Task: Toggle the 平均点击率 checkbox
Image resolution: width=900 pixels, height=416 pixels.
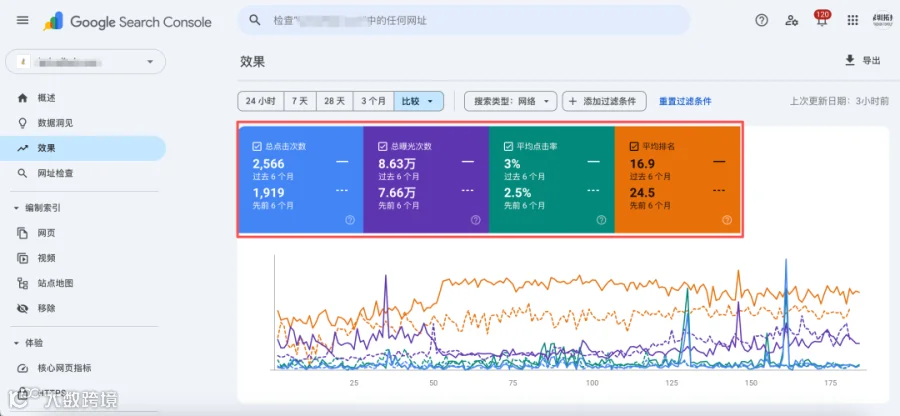Action: [x=508, y=146]
